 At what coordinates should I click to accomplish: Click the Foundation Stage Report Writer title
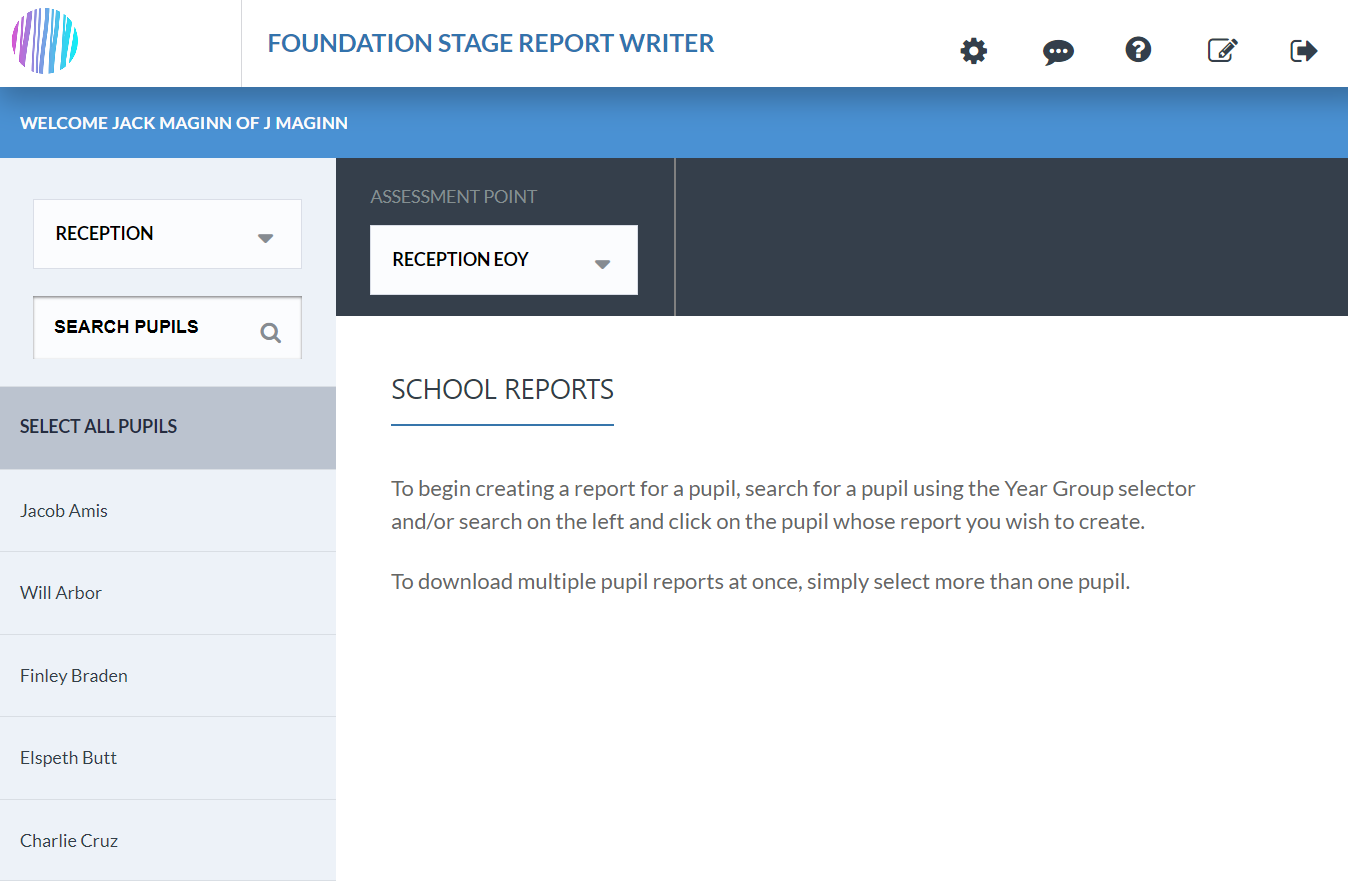[491, 43]
